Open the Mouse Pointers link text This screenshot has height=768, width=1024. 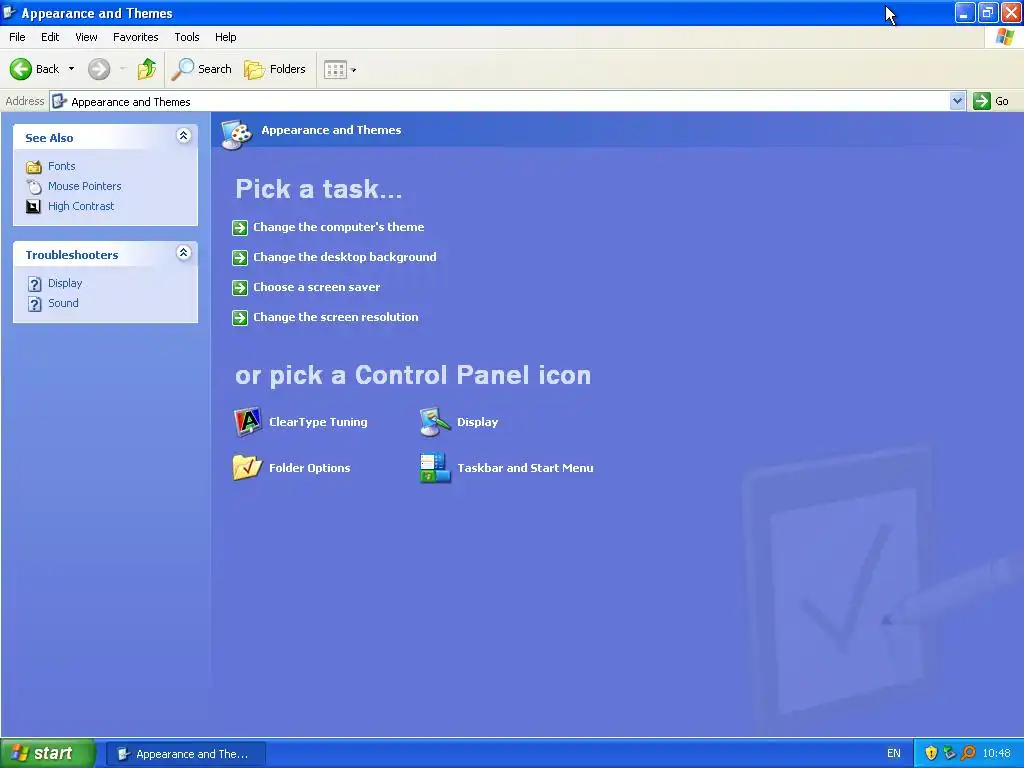[84, 186]
